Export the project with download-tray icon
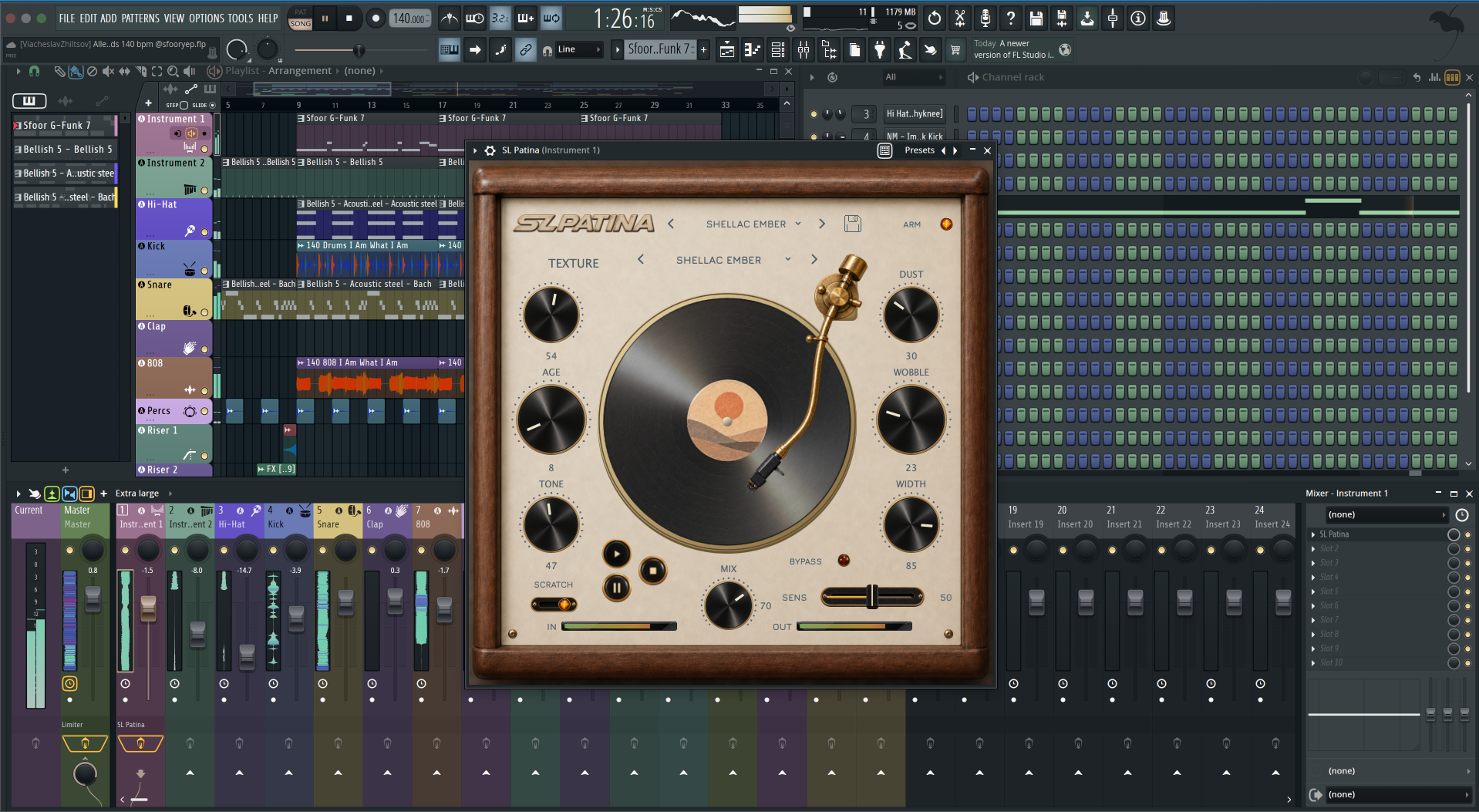The image size is (1479, 812). pyautogui.click(x=1087, y=18)
